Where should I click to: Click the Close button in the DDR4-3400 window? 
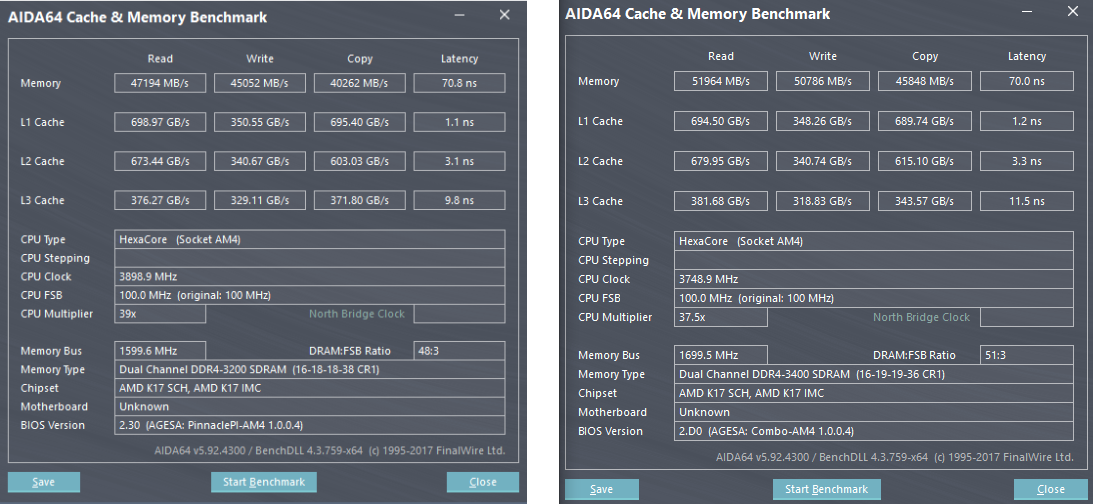1051,489
